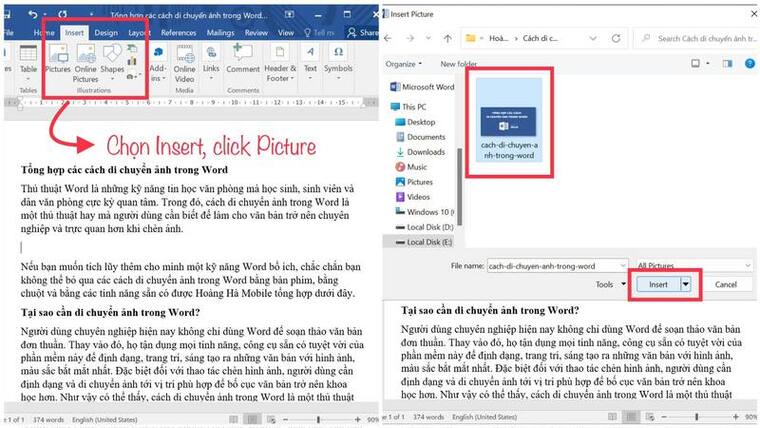Click English (United States) in the Insert-ribbon Word window

pyautogui.click(x=105, y=419)
